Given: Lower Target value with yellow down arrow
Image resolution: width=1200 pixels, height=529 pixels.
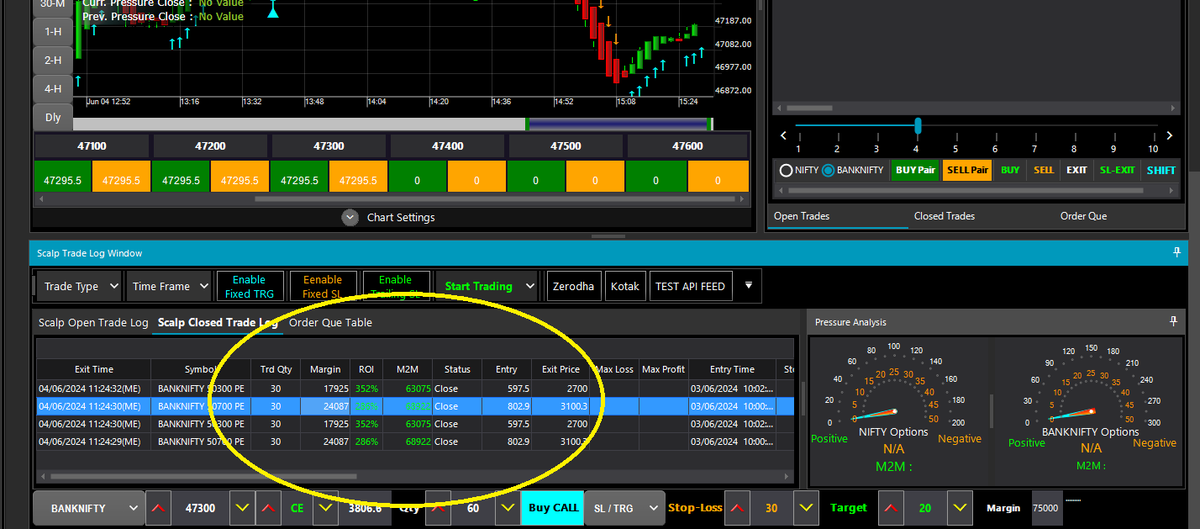Looking at the screenshot, I should pos(960,508).
